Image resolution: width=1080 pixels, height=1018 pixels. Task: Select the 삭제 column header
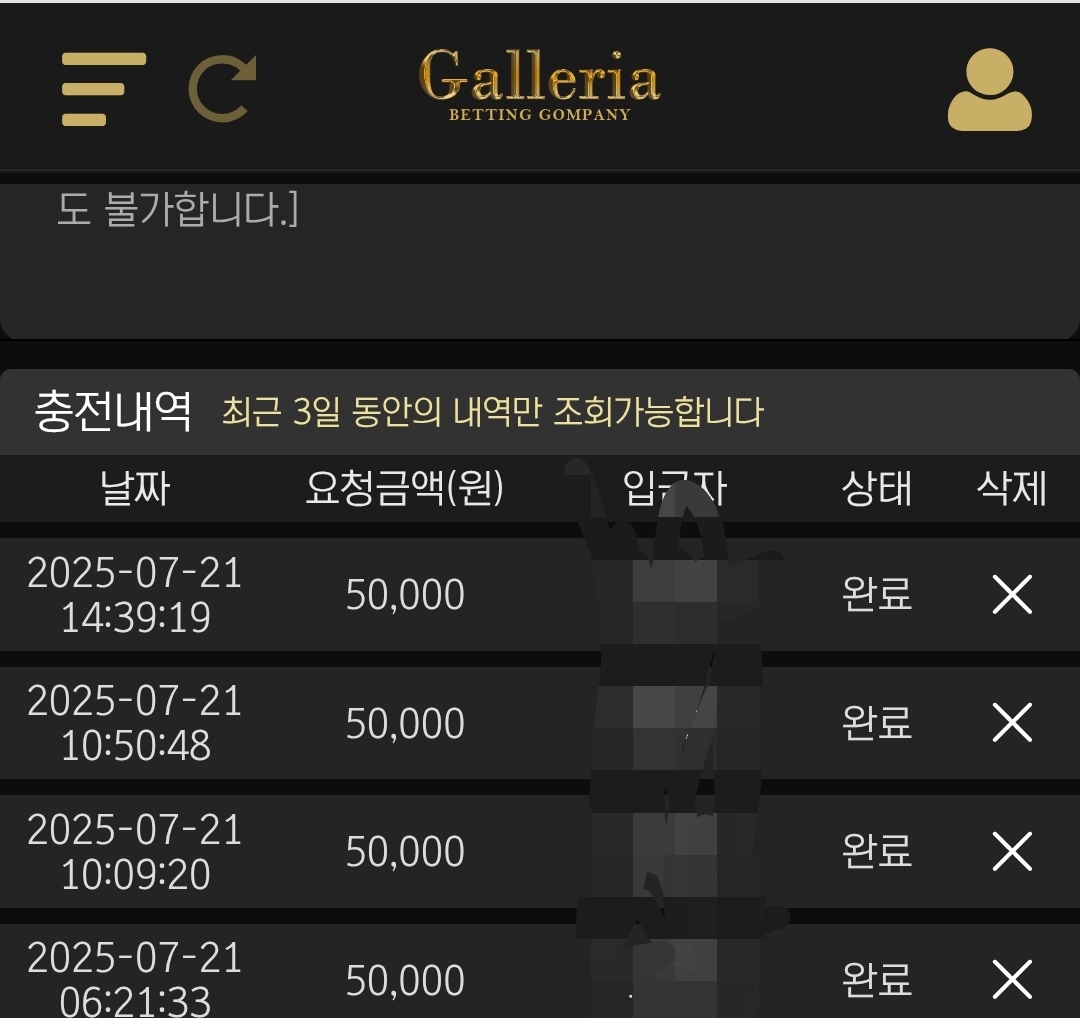[x=1012, y=488]
